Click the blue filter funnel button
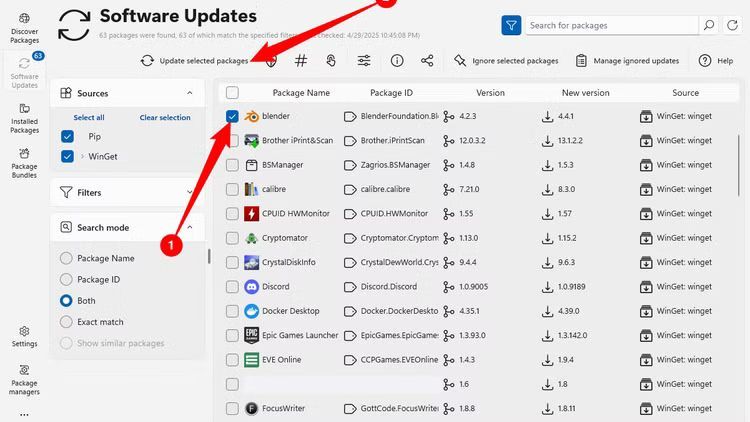 point(510,25)
